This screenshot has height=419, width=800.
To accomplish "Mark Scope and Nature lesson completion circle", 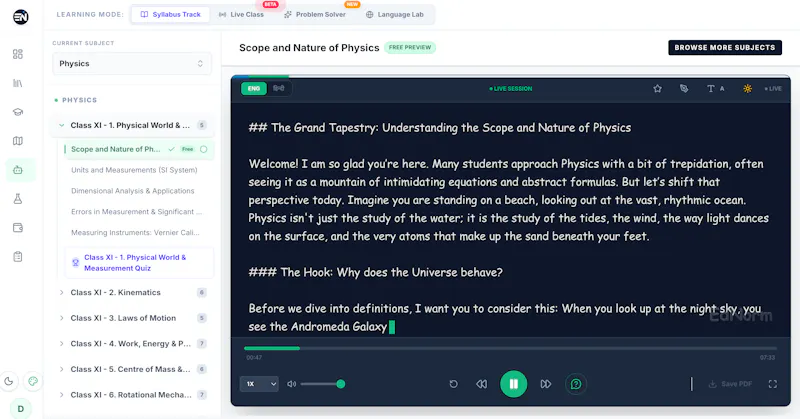I will click(x=204, y=150).
